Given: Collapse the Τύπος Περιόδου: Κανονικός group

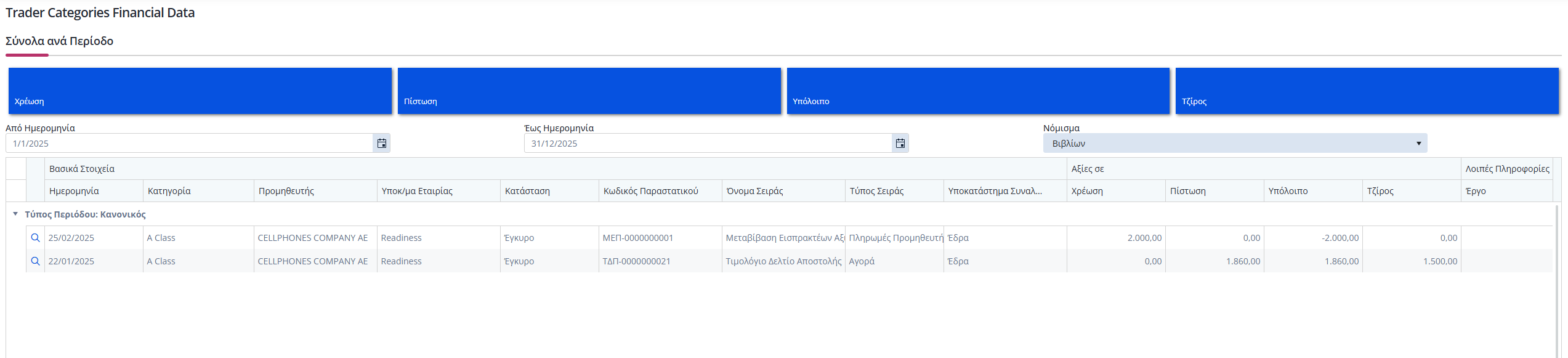Looking at the screenshot, I should click(15, 214).
